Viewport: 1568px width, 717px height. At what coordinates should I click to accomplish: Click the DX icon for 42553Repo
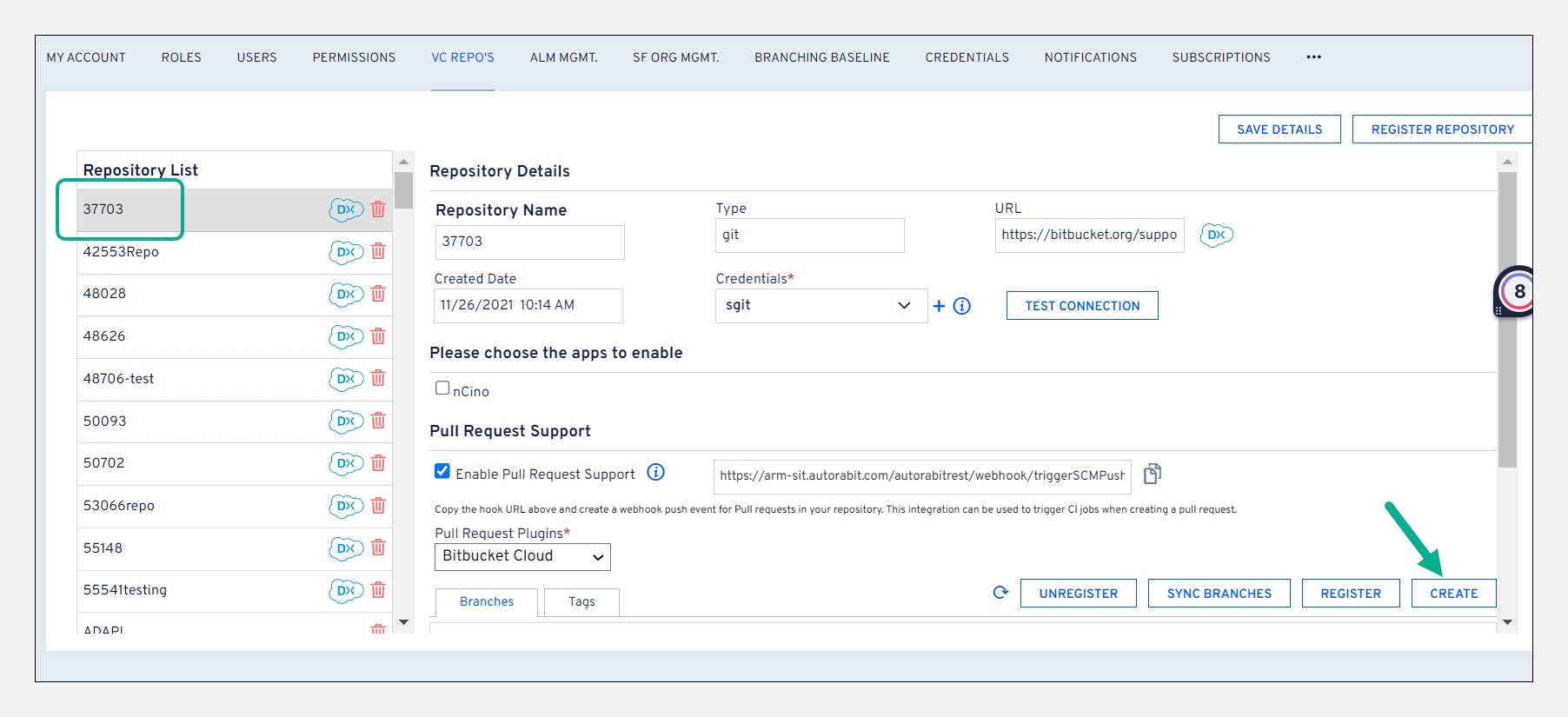[345, 252]
